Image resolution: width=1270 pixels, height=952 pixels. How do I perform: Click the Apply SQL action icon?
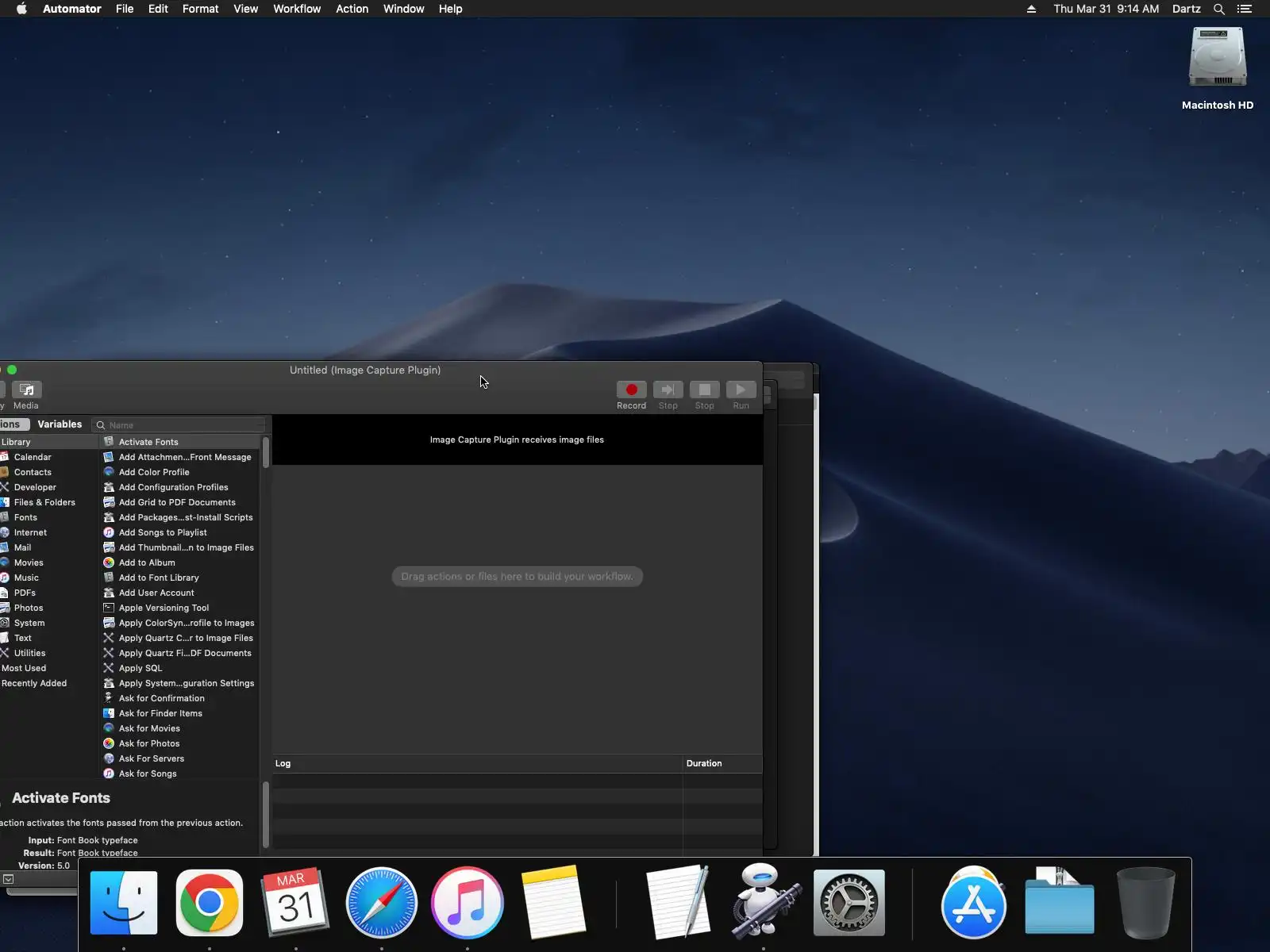pos(109,668)
